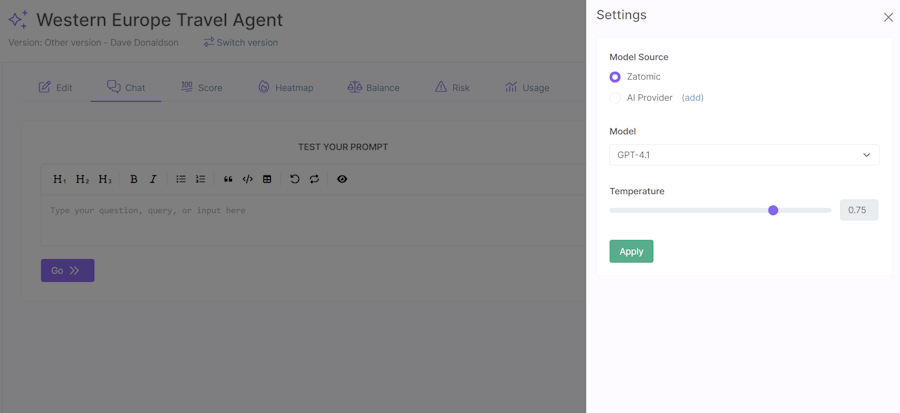This screenshot has height=413, width=900.
Task: Apply Heading 1 formatting in editor toolbar
Action: click(59, 179)
